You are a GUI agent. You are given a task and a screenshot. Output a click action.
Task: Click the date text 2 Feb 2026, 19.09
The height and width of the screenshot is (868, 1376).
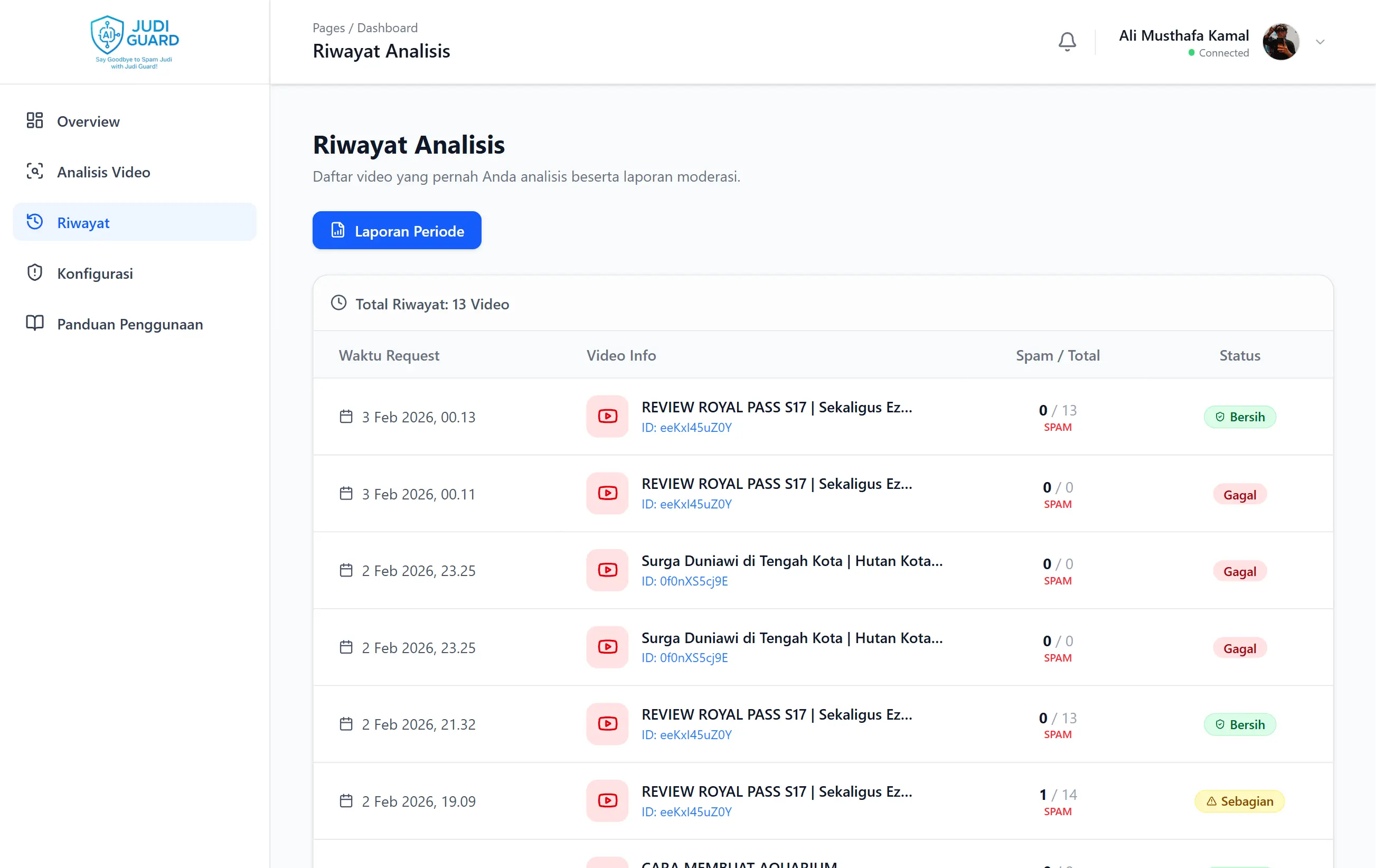(419, 801)
